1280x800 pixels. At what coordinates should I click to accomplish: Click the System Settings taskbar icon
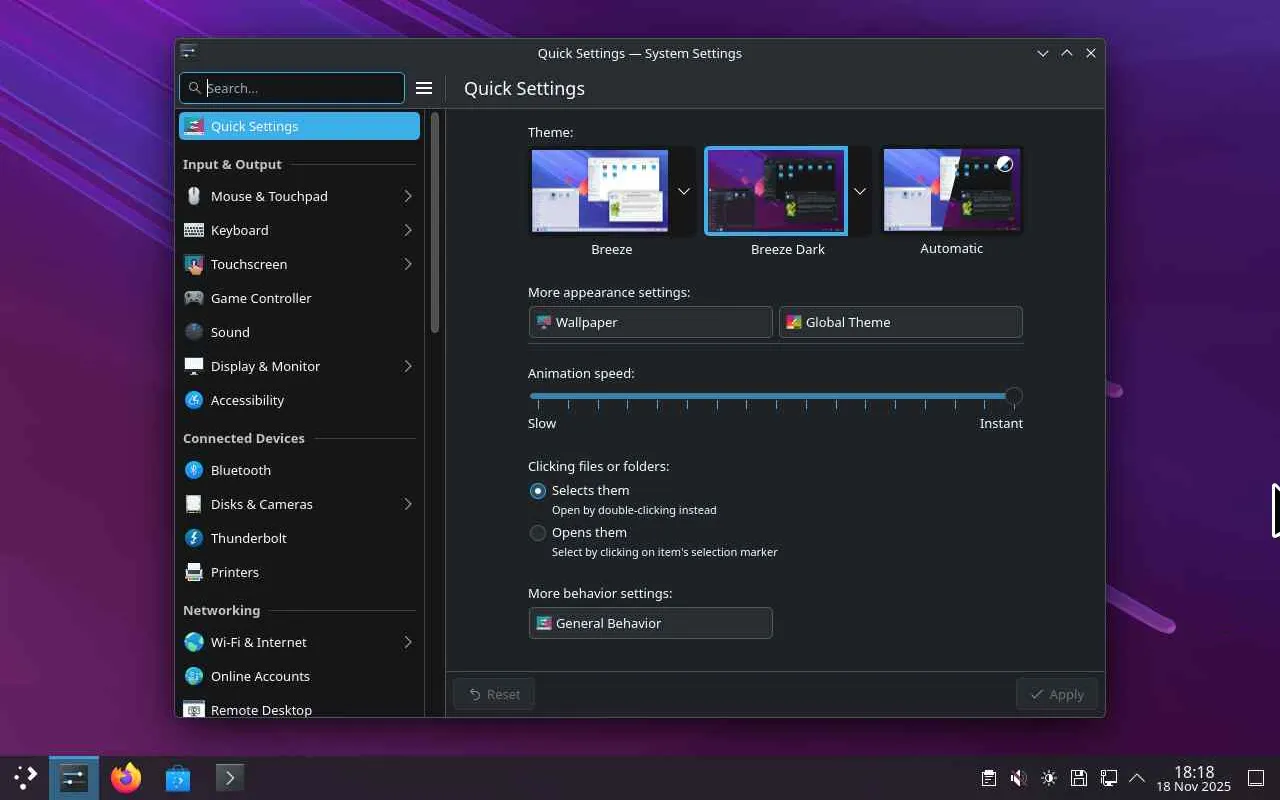[74, 777]
